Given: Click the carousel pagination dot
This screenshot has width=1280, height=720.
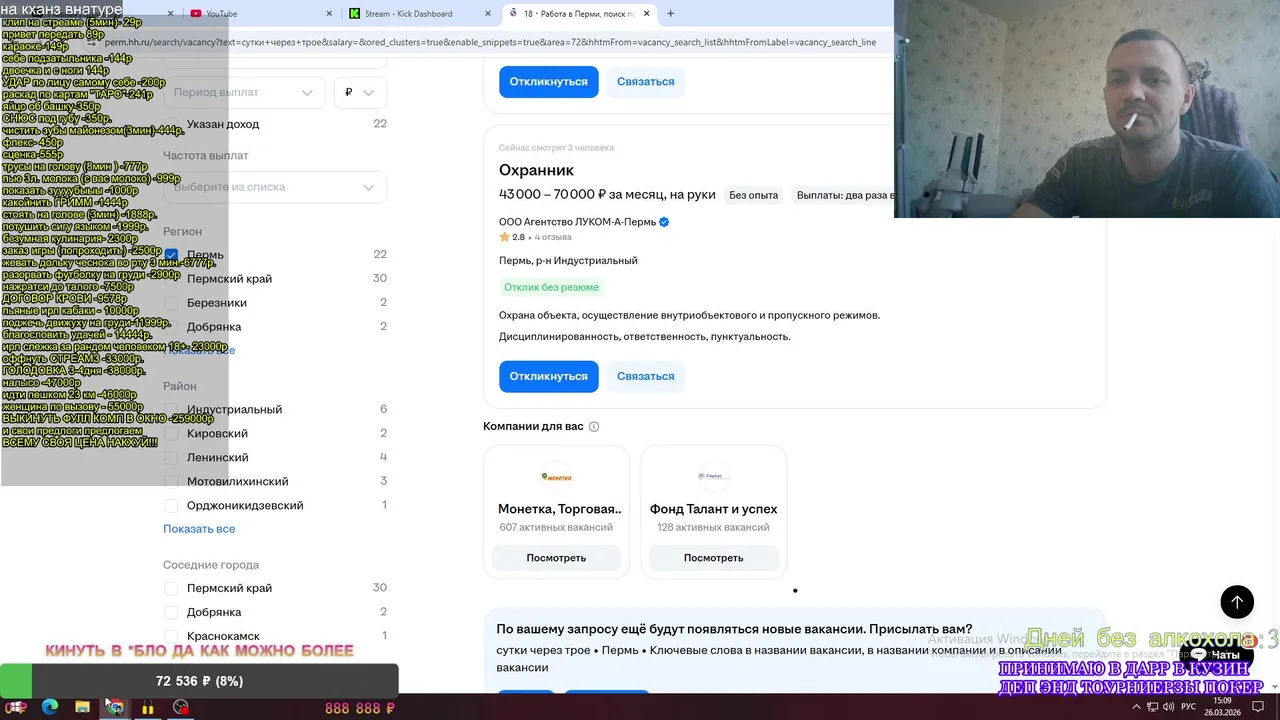Looking at the screenshot, I should click(x=795, y=591).
